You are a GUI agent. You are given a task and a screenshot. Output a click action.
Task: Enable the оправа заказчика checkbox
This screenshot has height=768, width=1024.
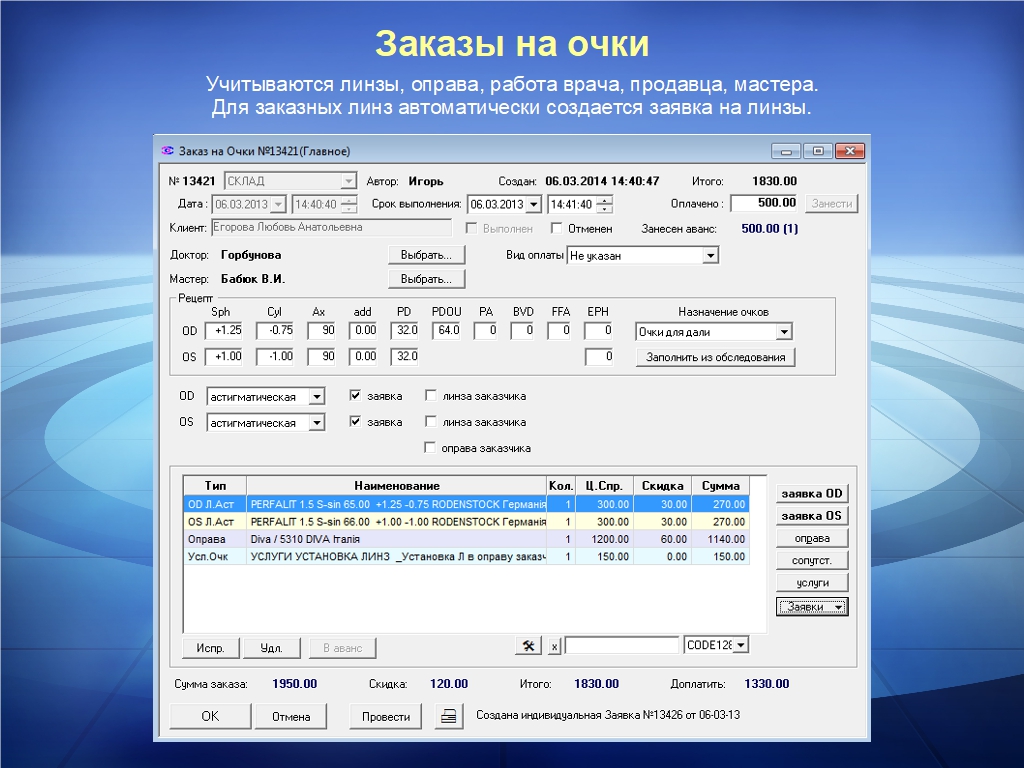(x=431, y=448)
